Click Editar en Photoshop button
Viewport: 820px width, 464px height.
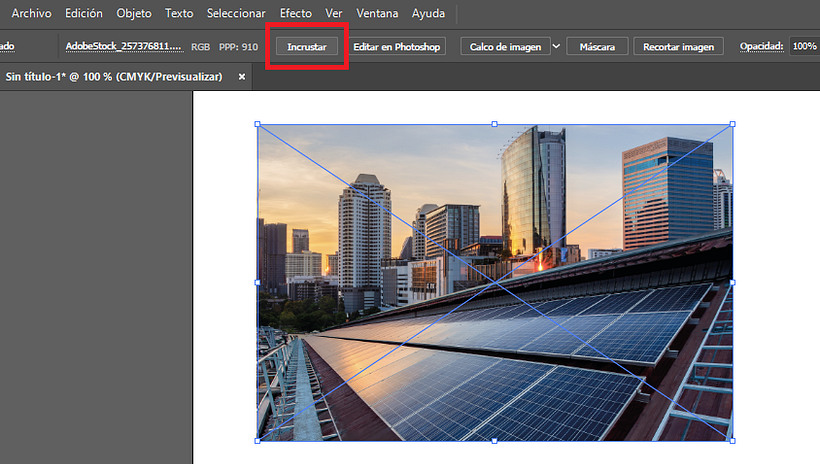point(397,47)
